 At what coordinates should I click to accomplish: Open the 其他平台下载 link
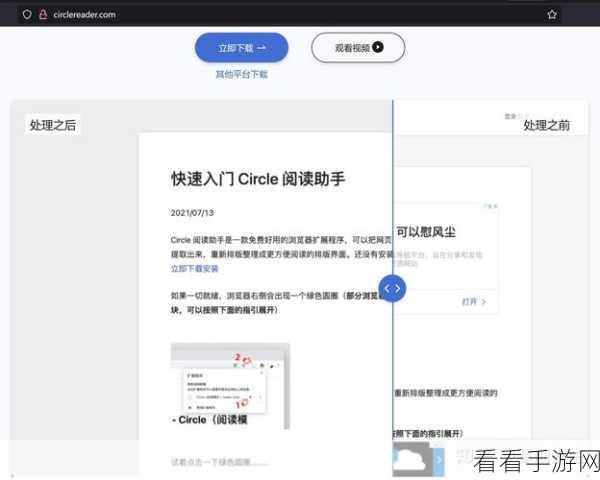[x=241, y=74]
